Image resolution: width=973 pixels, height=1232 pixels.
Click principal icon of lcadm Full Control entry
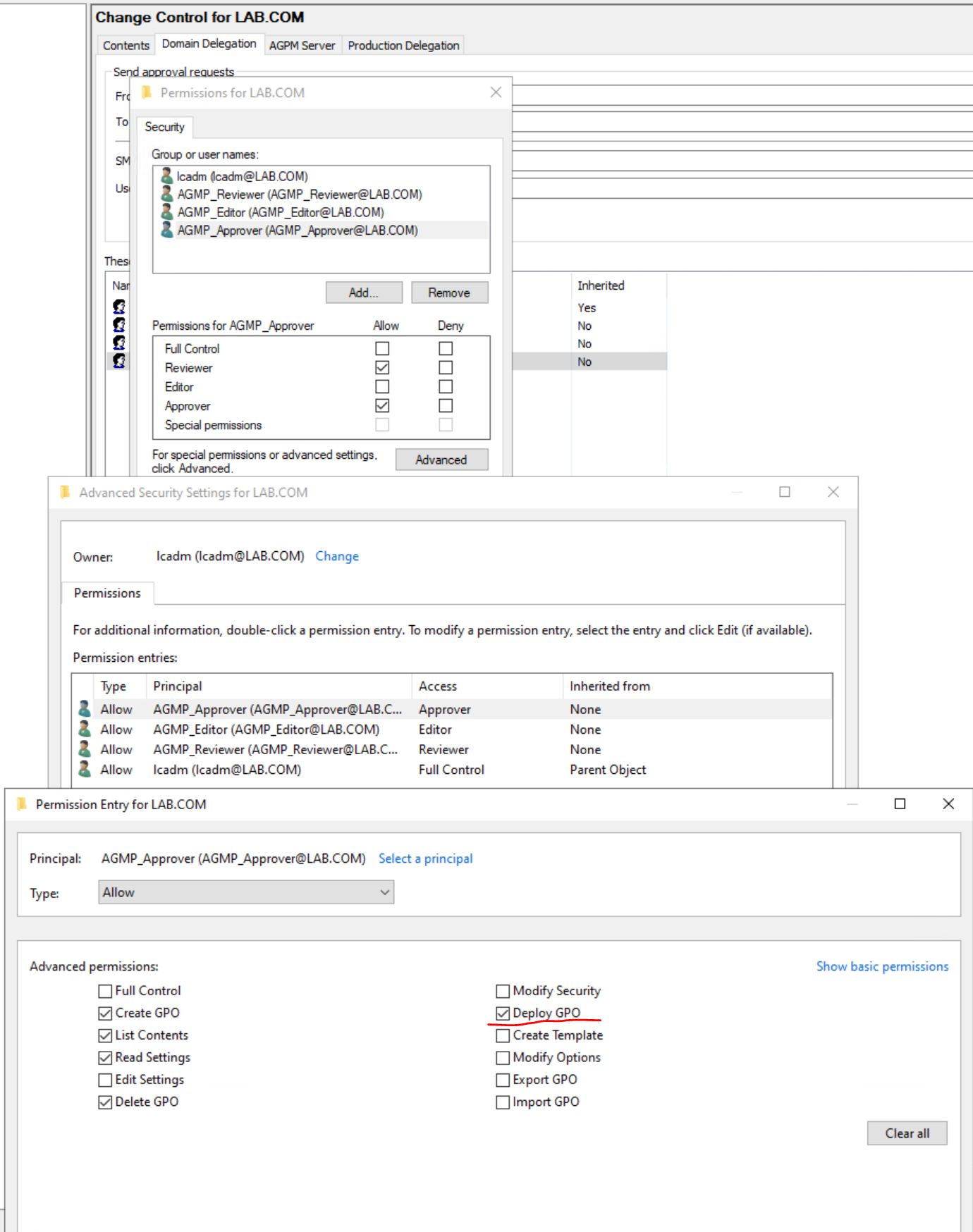(85, 769)
